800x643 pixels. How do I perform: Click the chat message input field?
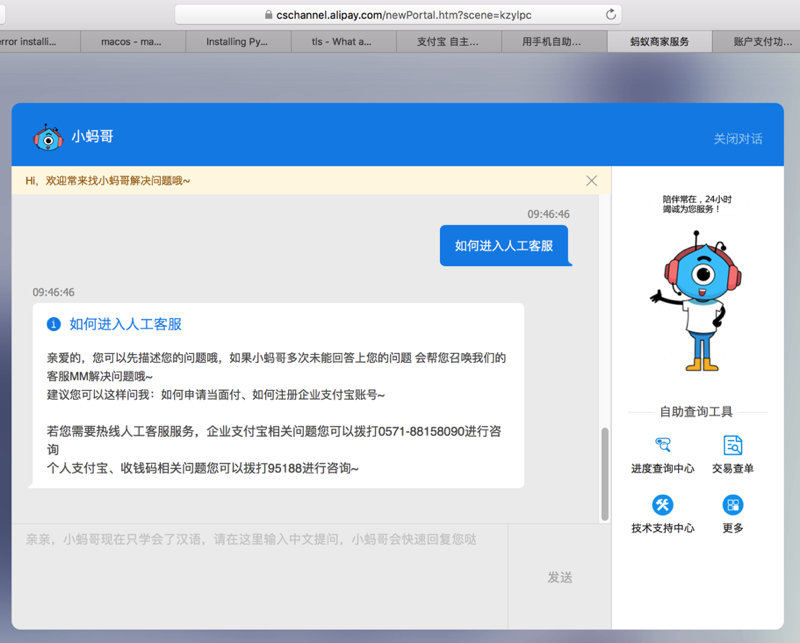pyautogui.click(x=260, y=577)
